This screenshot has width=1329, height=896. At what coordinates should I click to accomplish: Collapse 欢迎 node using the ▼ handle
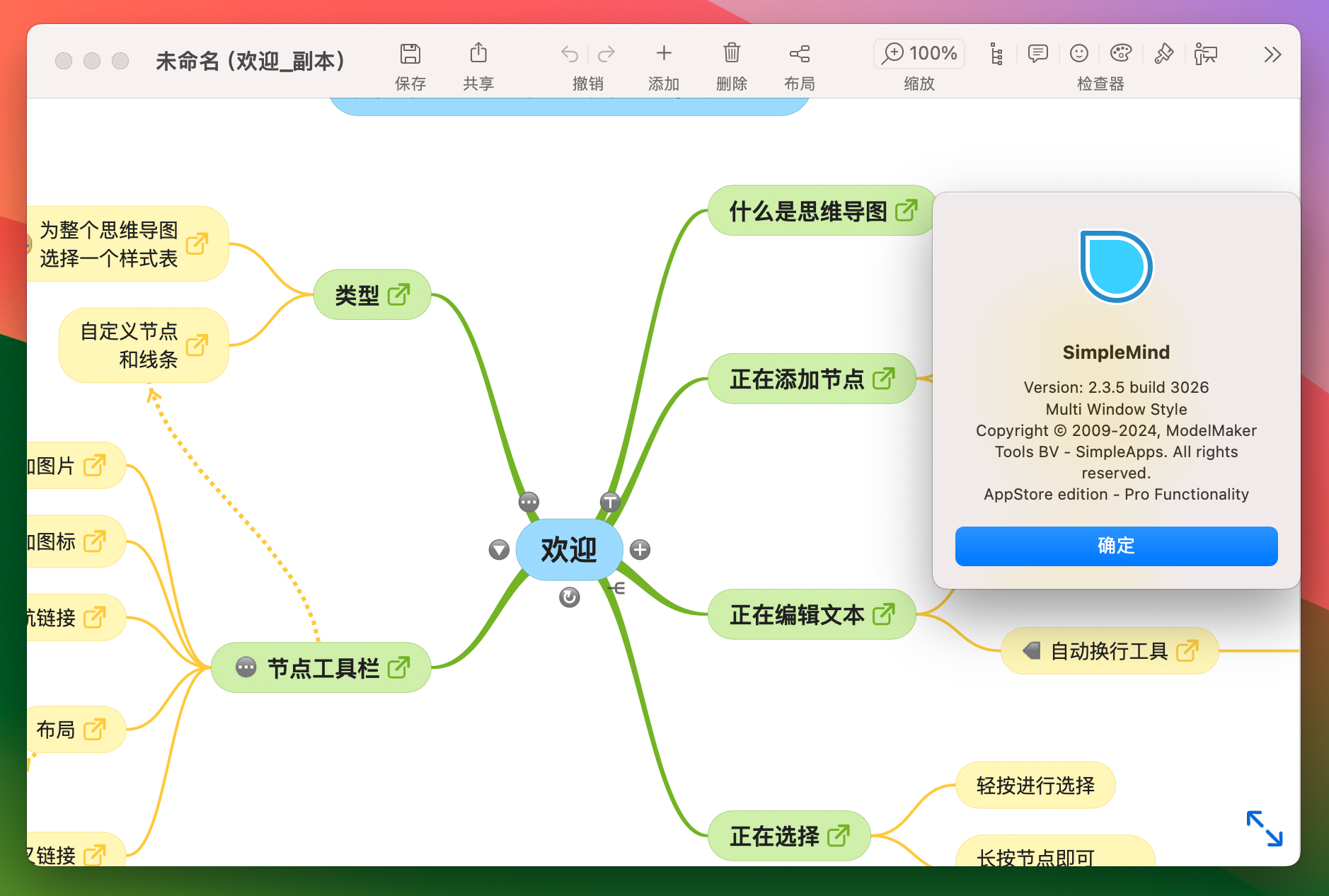[498, 549]
